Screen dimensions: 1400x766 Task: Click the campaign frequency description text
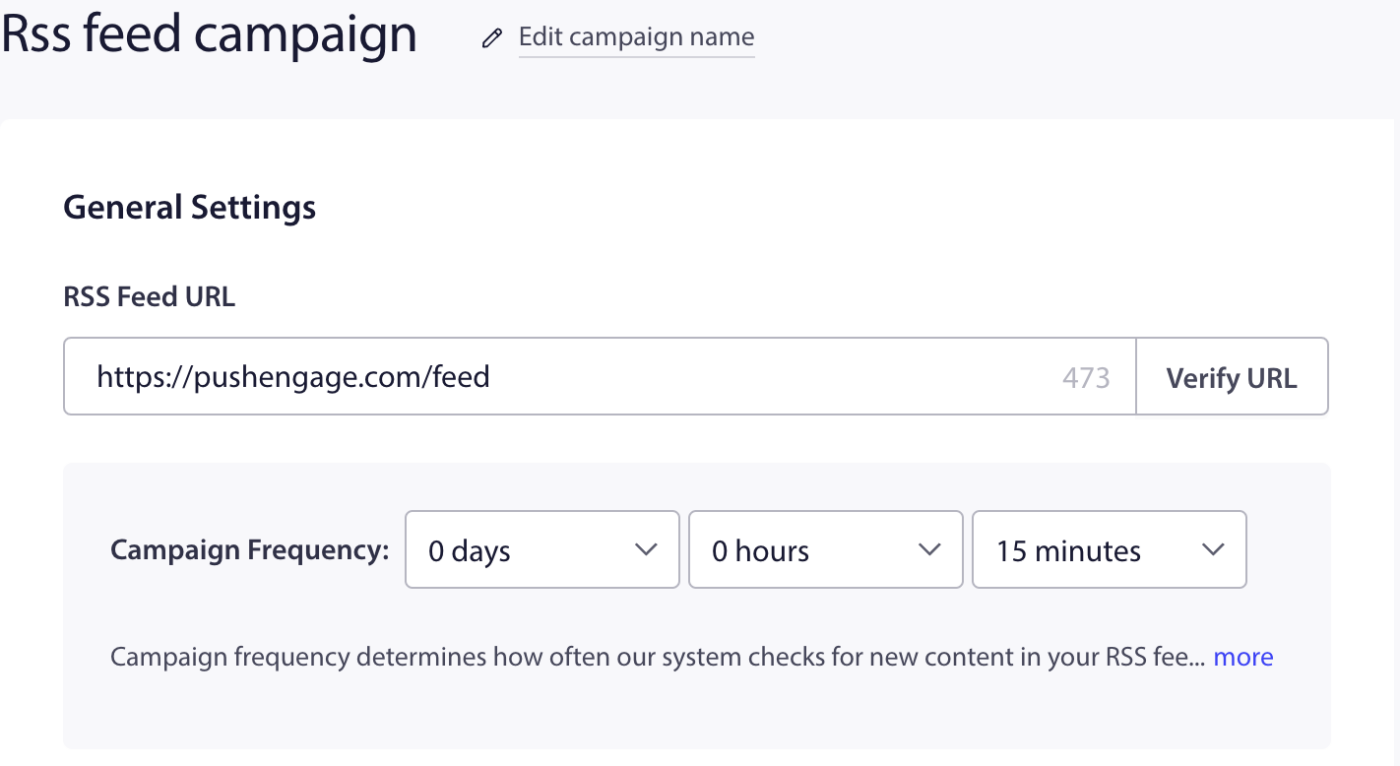658,657
